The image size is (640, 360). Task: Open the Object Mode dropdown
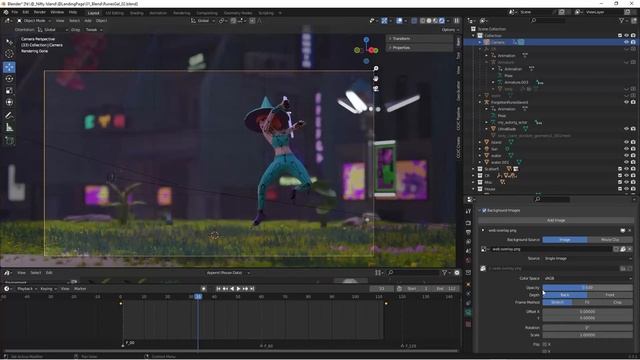(x=34, y=20)
